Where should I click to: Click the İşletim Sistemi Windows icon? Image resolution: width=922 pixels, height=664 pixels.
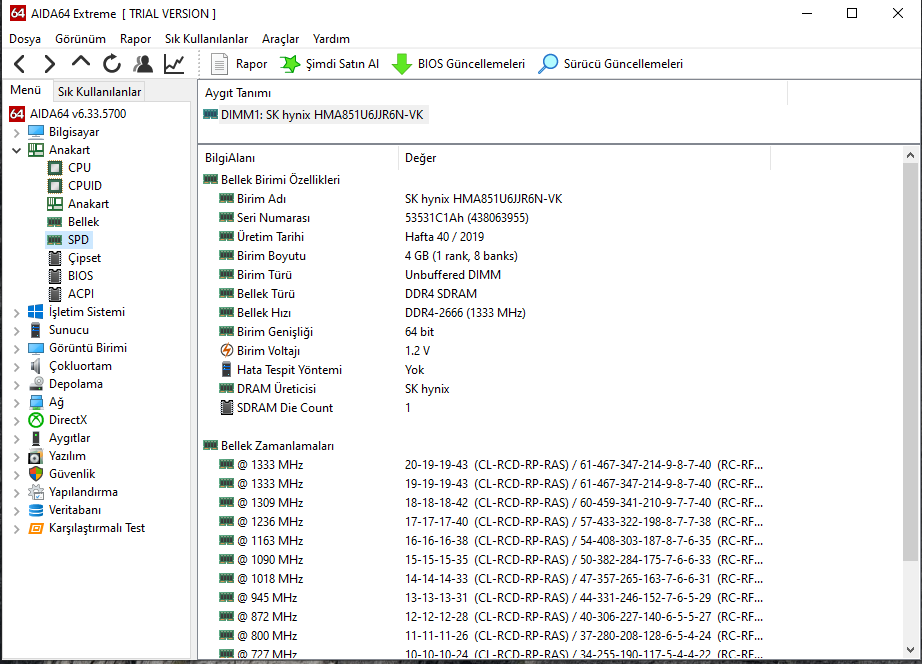36,312
